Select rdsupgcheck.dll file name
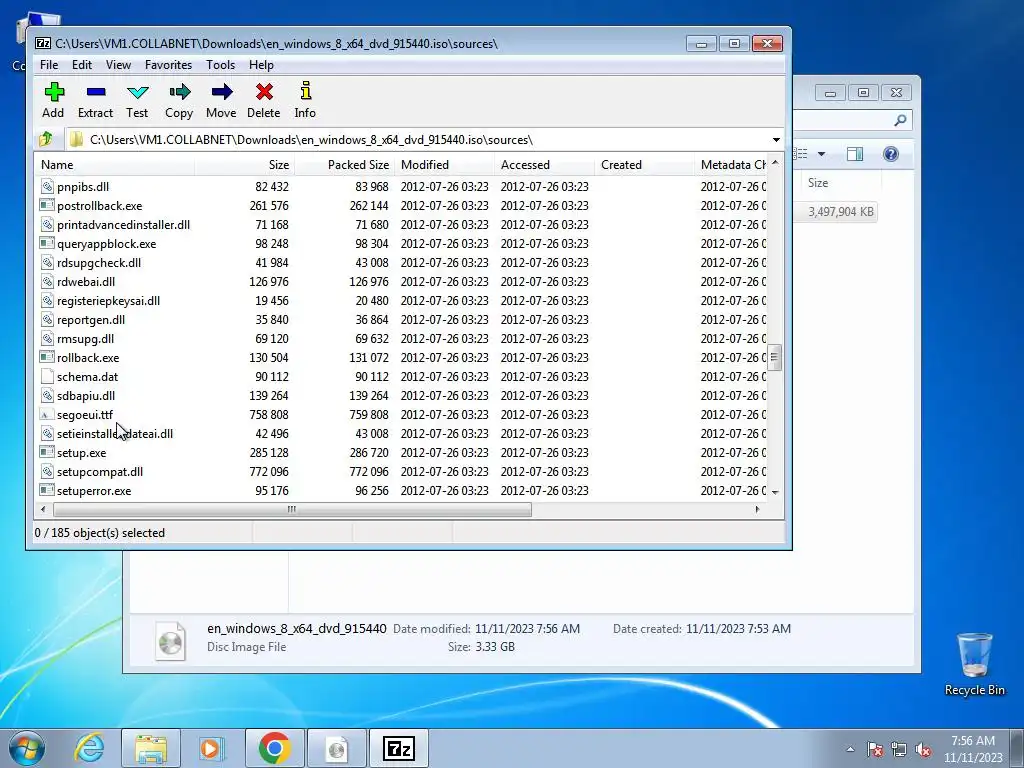The width and height of the screenshot is (1024, 768). 99,263
